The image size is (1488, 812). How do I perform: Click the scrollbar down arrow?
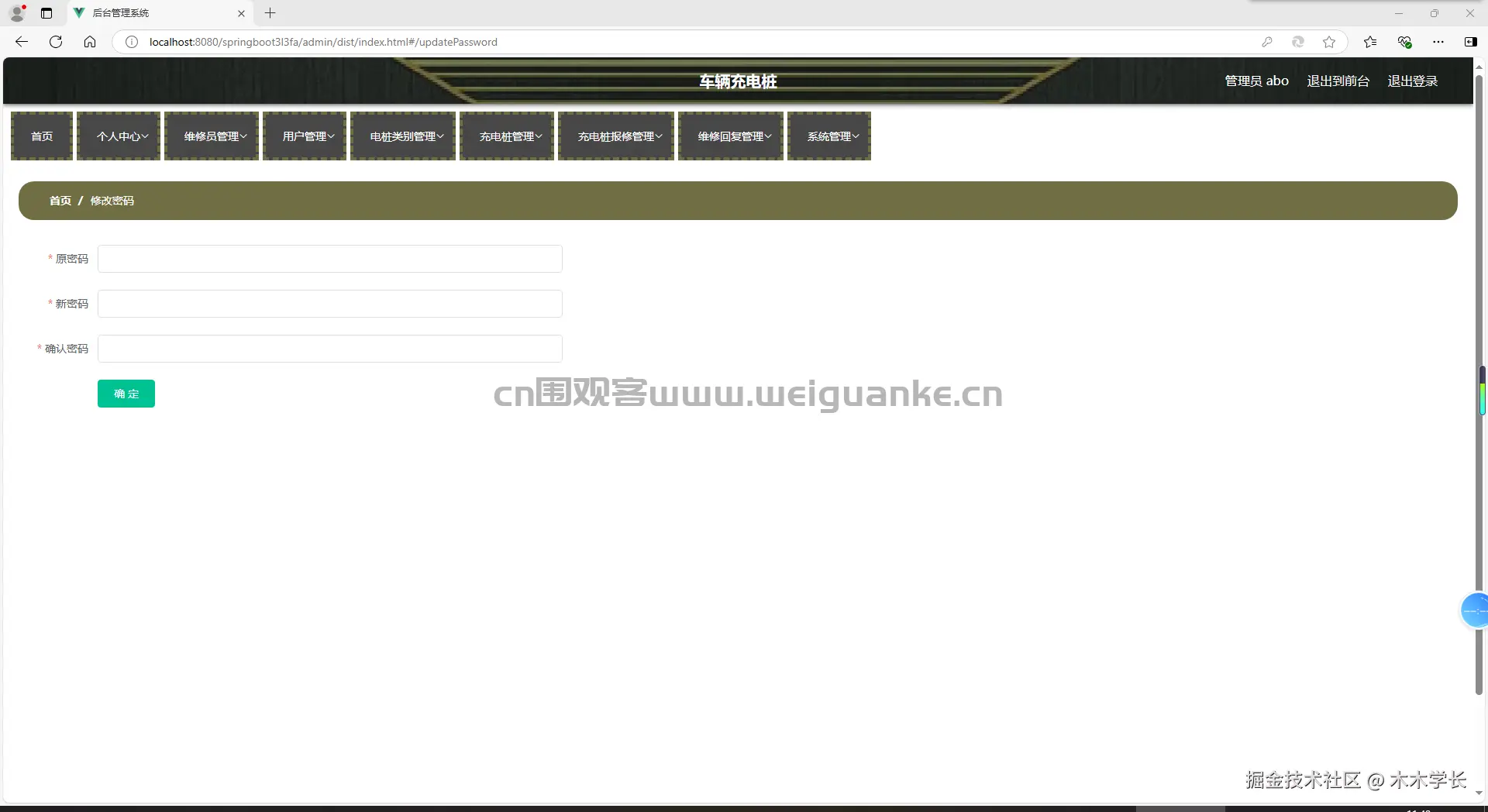click(1479, 793)
